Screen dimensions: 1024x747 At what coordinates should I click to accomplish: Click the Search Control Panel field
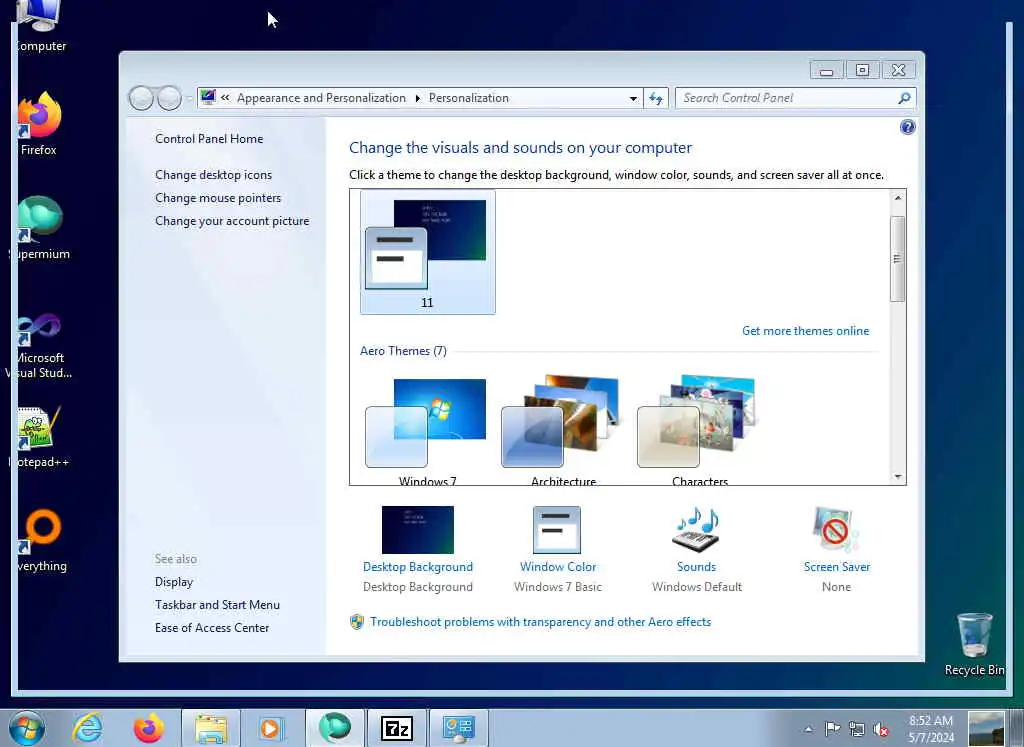click(787, 98)
